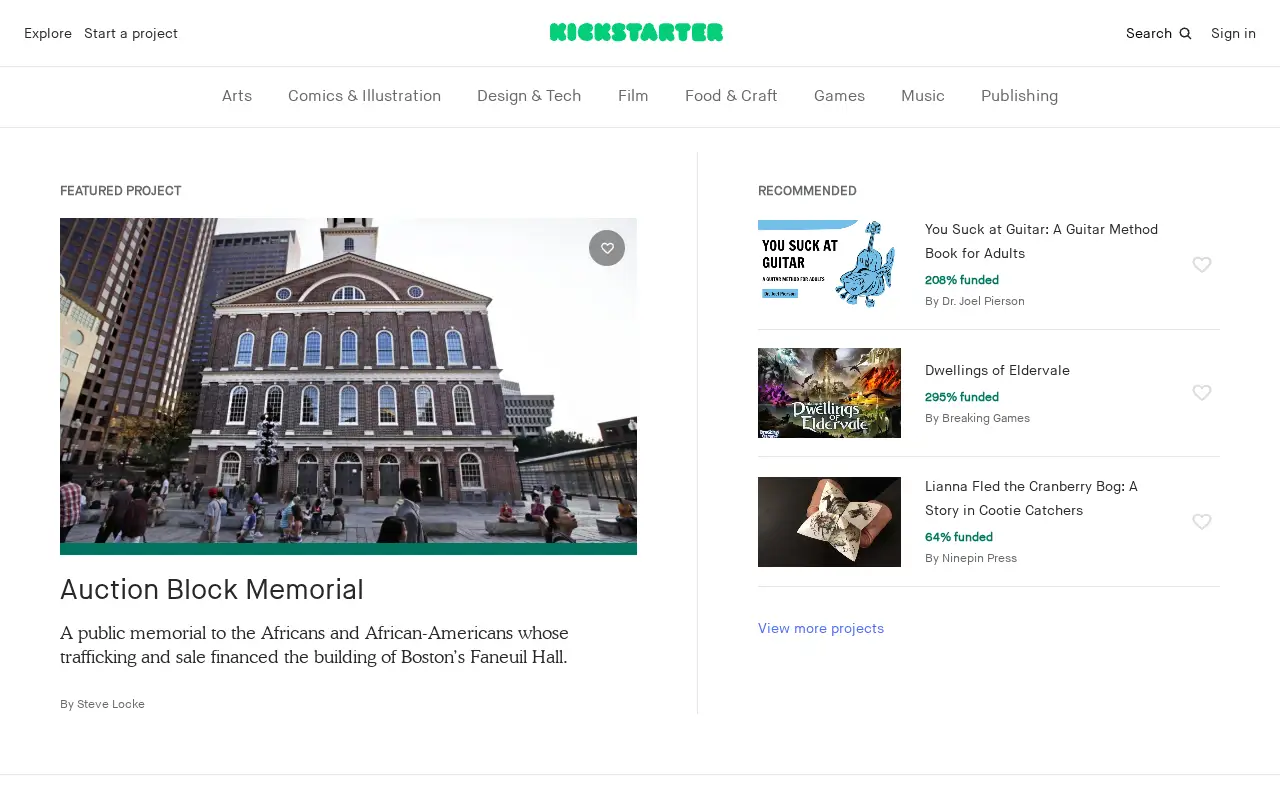This screenshot has width=1280, height=800.
Task: Click View more projects
Action: (x=821, y=628)
